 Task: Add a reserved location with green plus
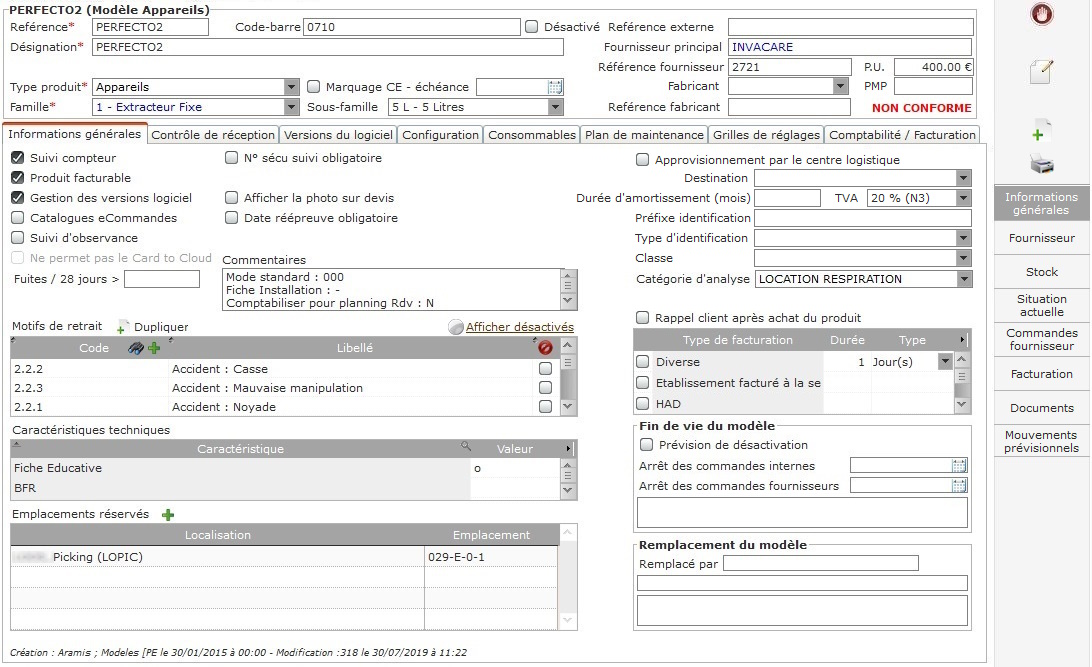tap(168, 515)
